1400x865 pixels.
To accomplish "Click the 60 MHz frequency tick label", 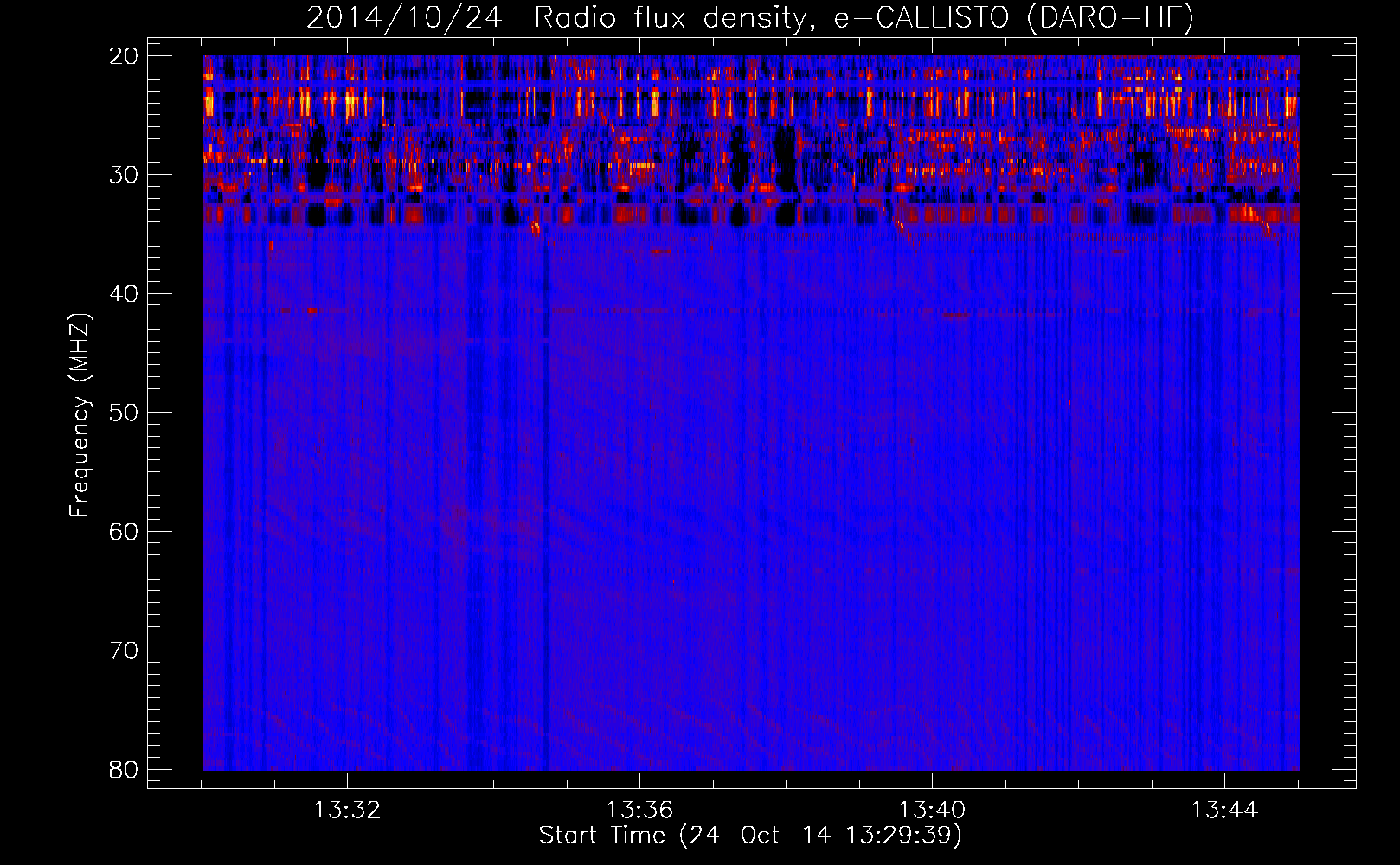I will tap(124, 531).
